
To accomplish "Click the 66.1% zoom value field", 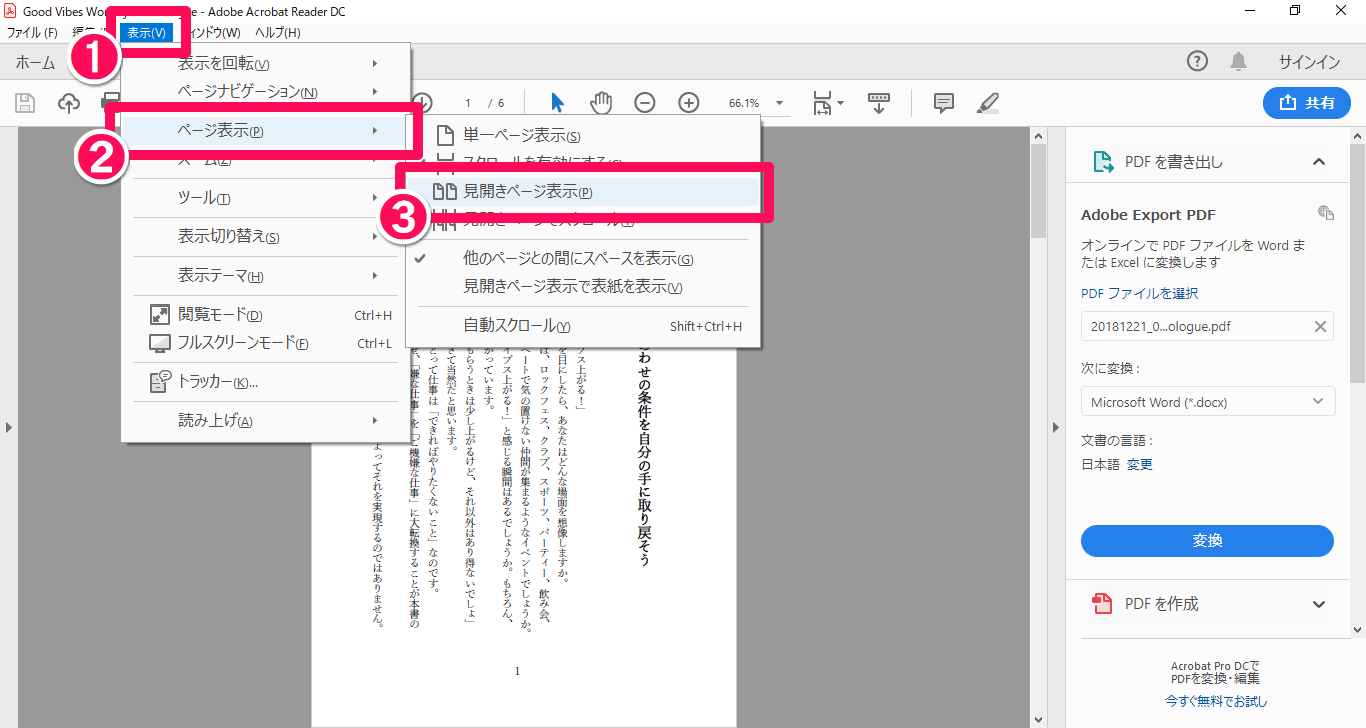I will [743, 103].
